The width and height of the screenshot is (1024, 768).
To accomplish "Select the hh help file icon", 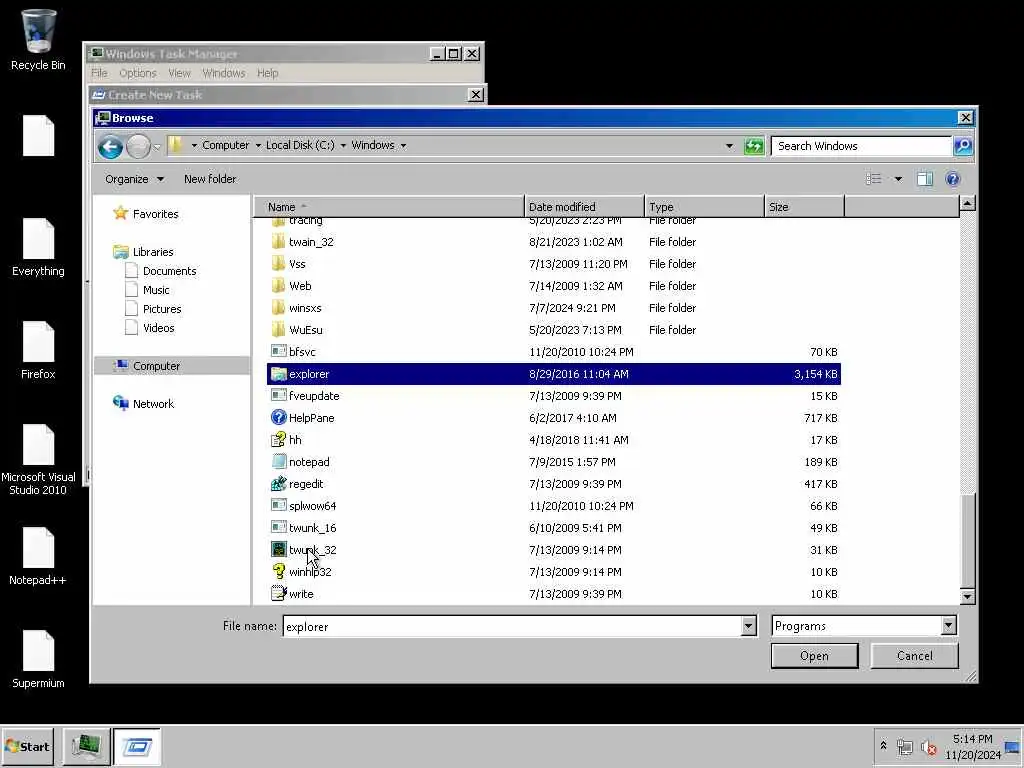I will (x=279, y=440).
